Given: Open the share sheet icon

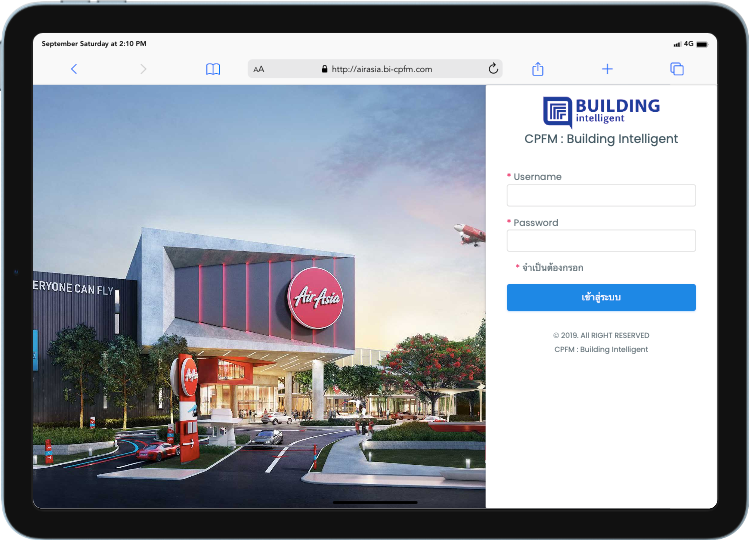Looking at the screenshot, I should pyautogui.click(x=537, y=69).
